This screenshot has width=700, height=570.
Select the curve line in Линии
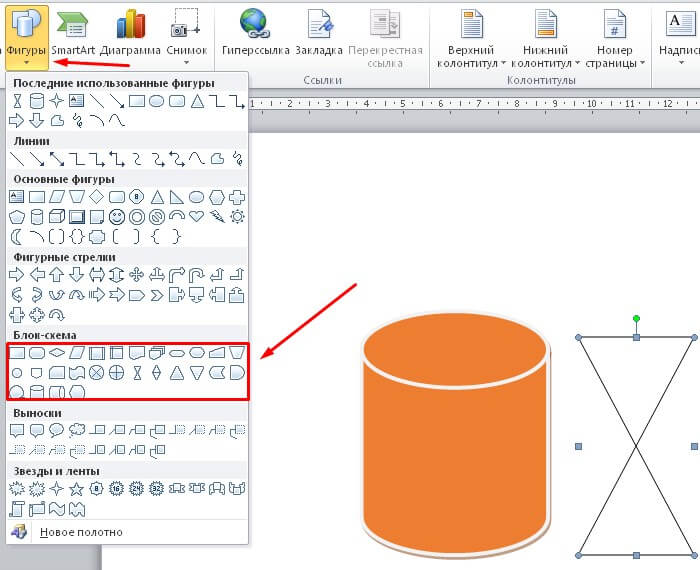pyautogui.click(x=197, y=158)
